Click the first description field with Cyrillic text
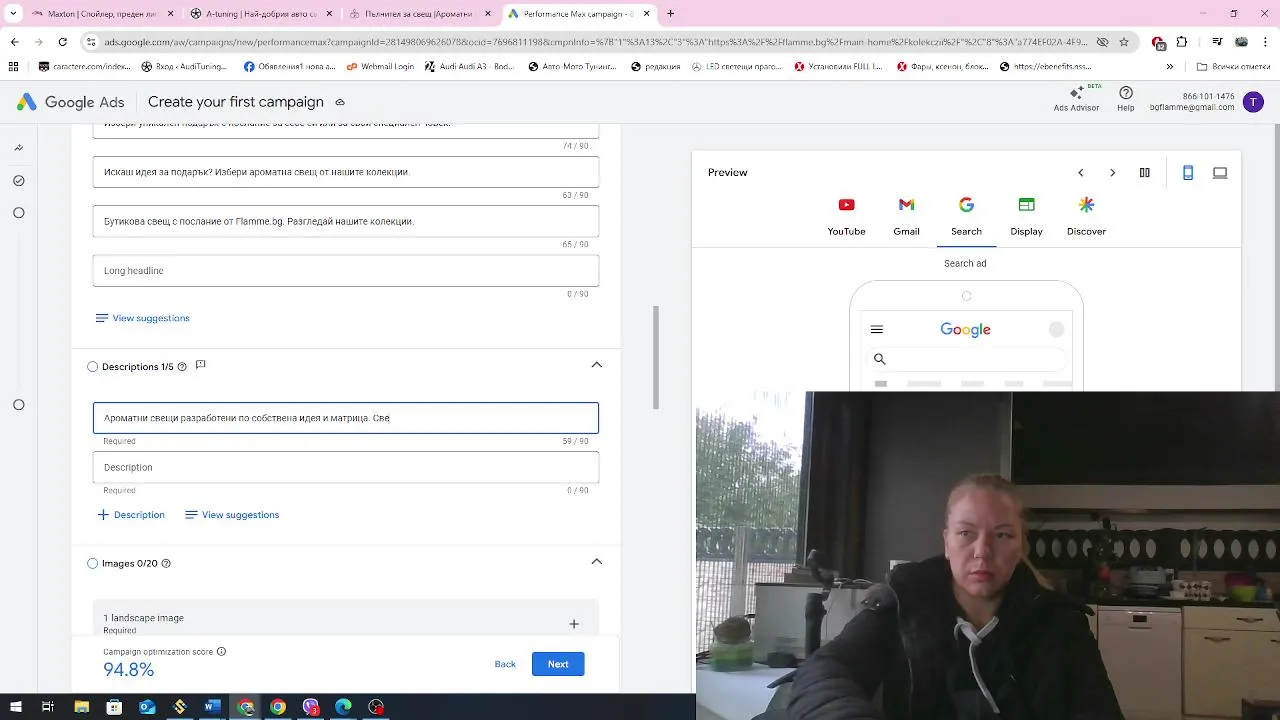This screenshot has width=1280, height=720. point(346,418)
